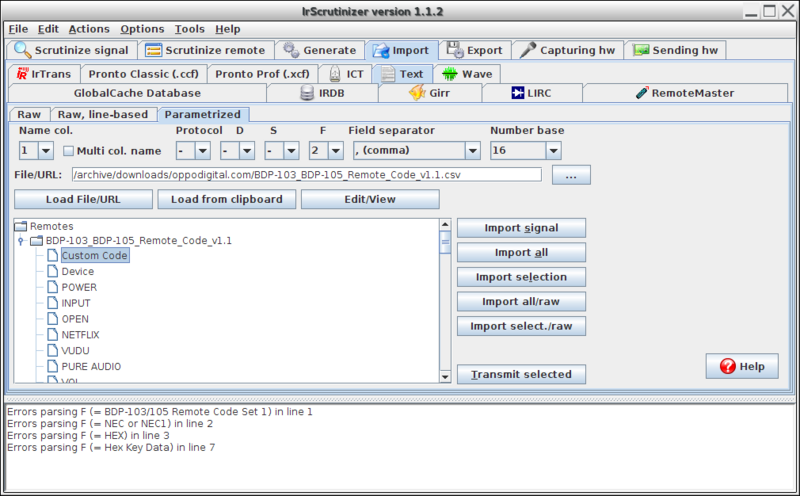Click Transmit selected button
Screen dimensions: 800x496
pos(521,374)
